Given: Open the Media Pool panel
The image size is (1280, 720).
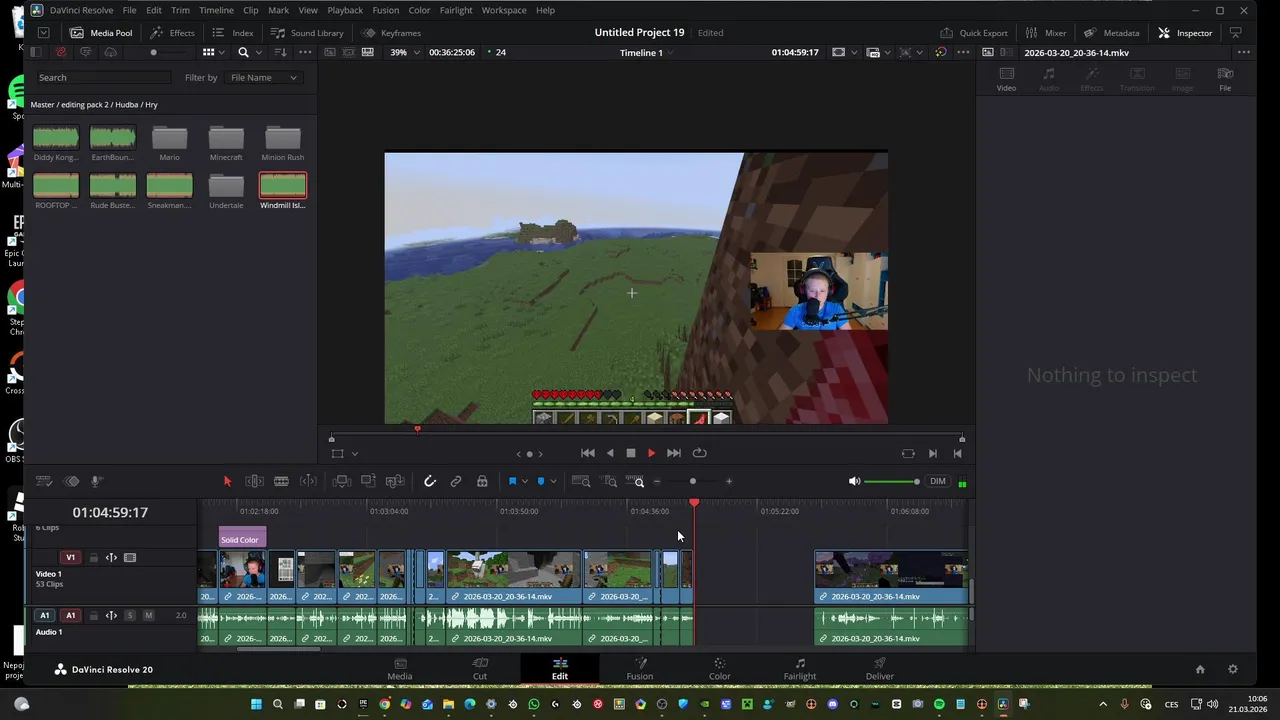Looking at the screenshot, I should (100, 32).
